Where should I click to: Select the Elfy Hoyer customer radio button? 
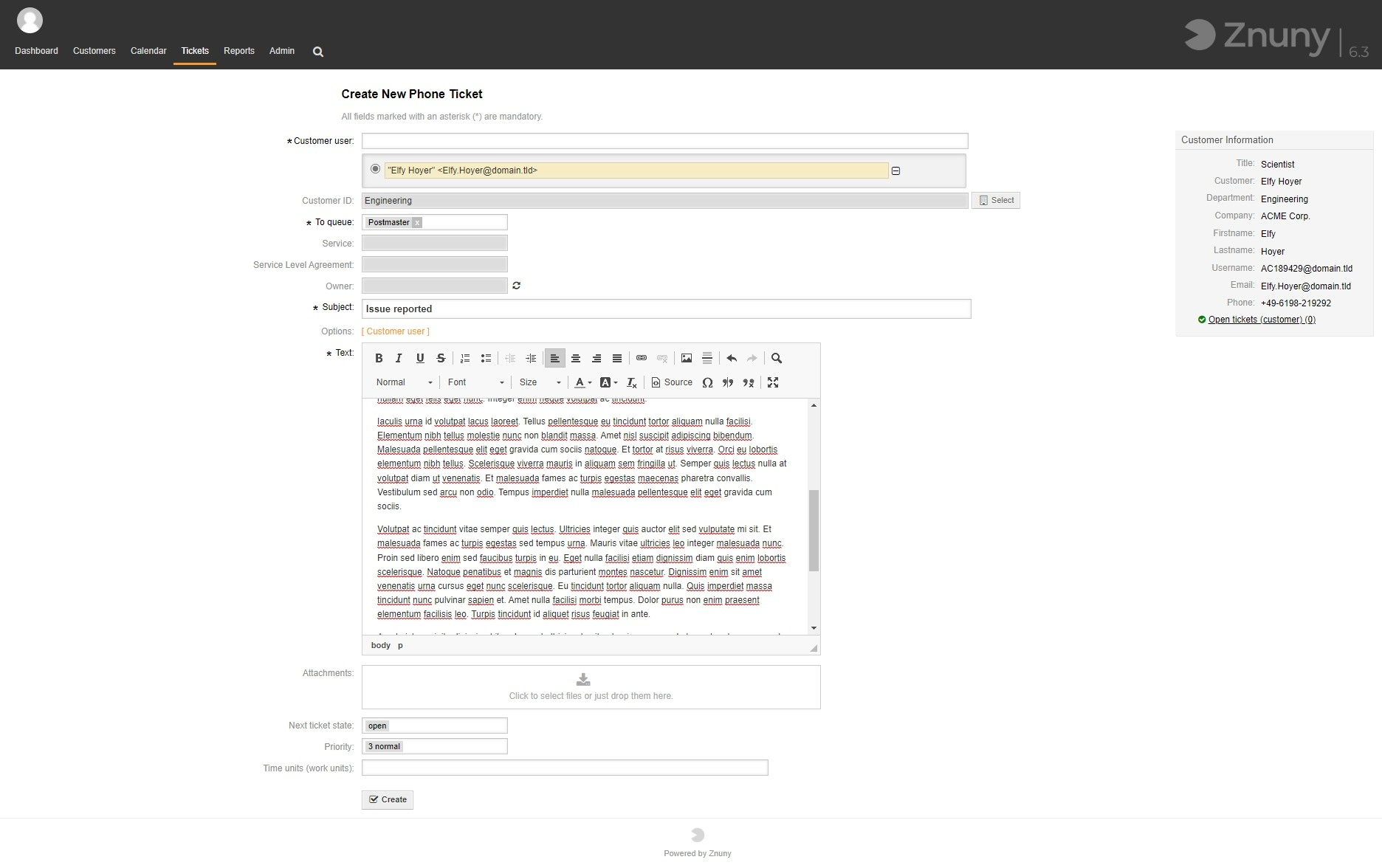coord(375,169)
